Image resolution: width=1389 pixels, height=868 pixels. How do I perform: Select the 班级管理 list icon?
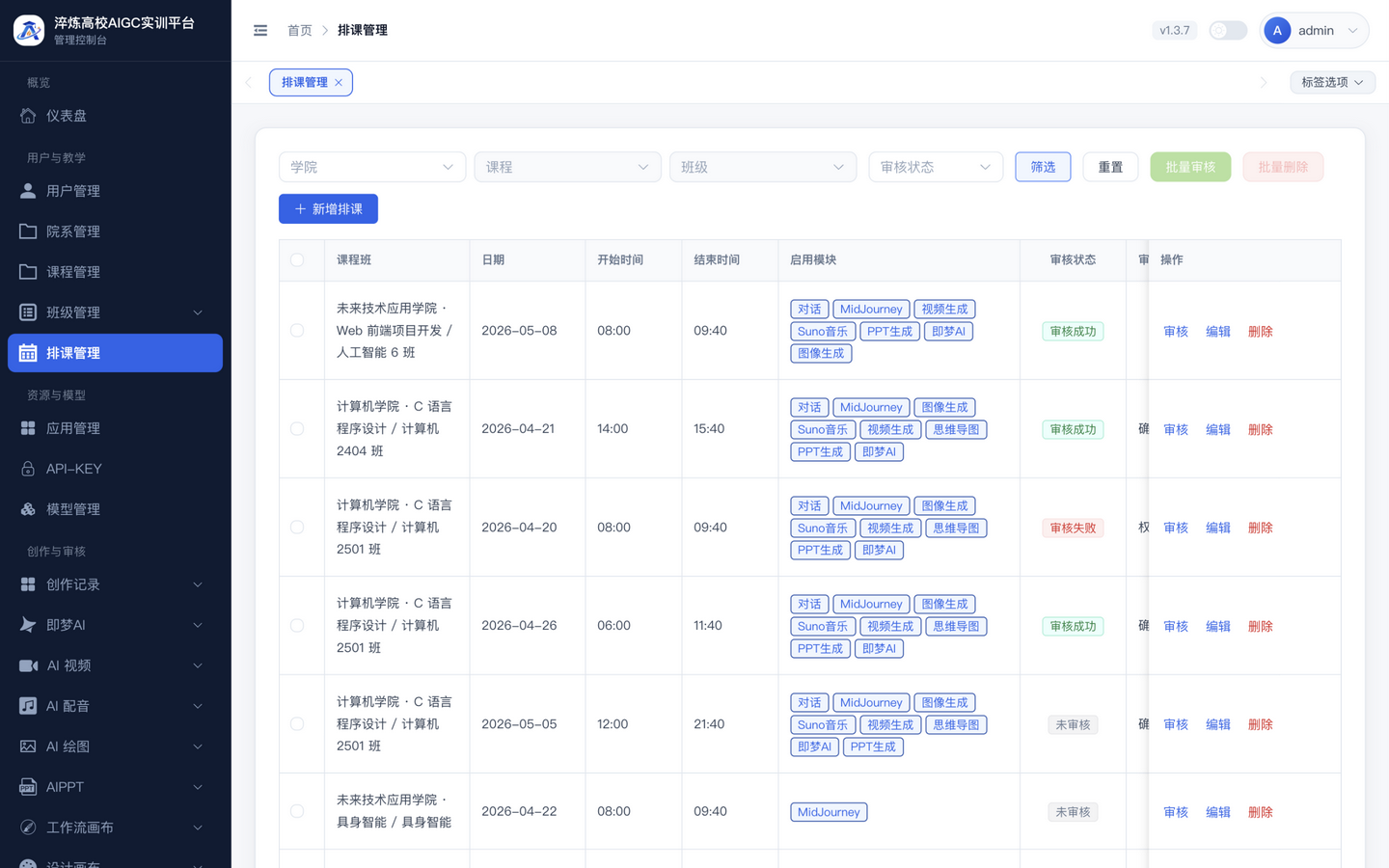click(x=28, y=312)
